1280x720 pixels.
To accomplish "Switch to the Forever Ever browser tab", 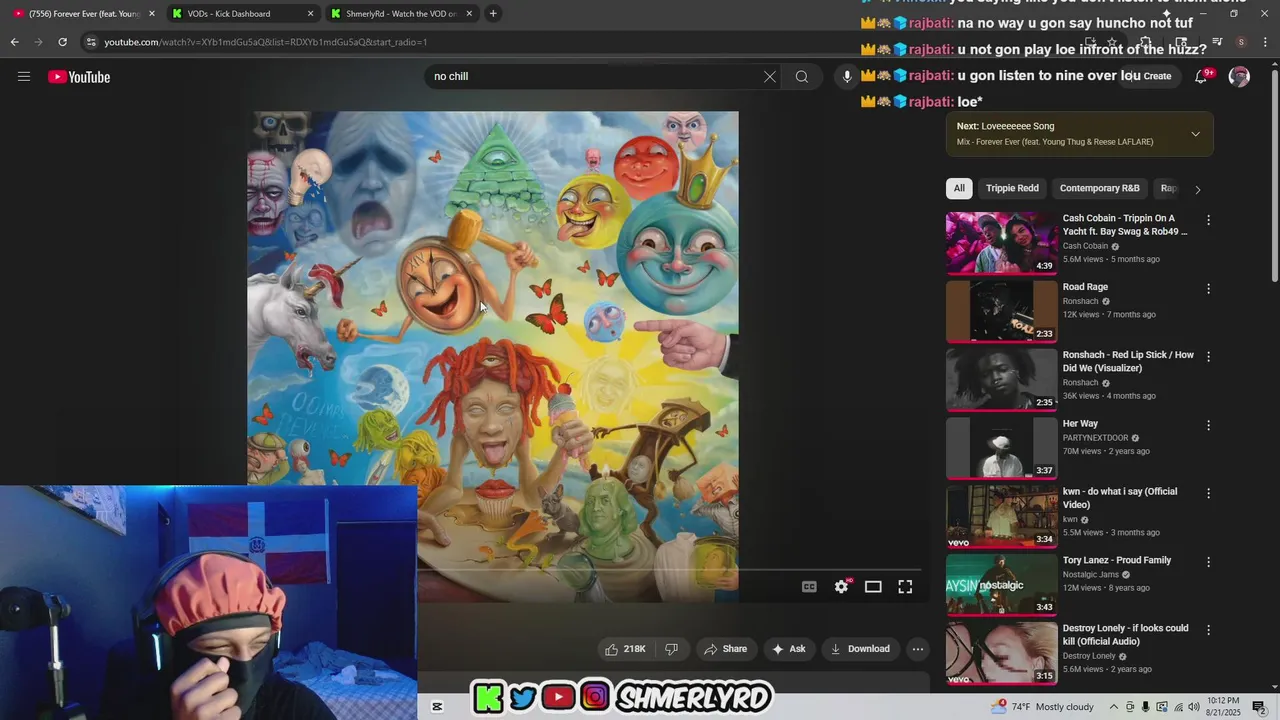I will coord(82,14).
